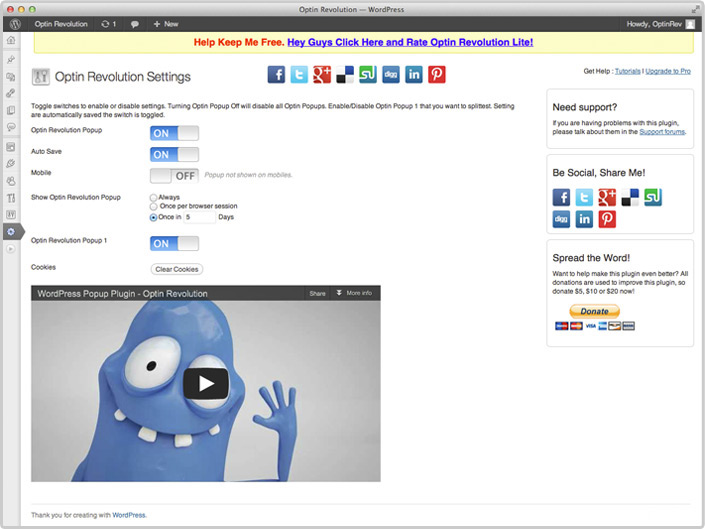705x529 pixels.
Task: Click the Days number input field
Action: click(x=200, y=217)
